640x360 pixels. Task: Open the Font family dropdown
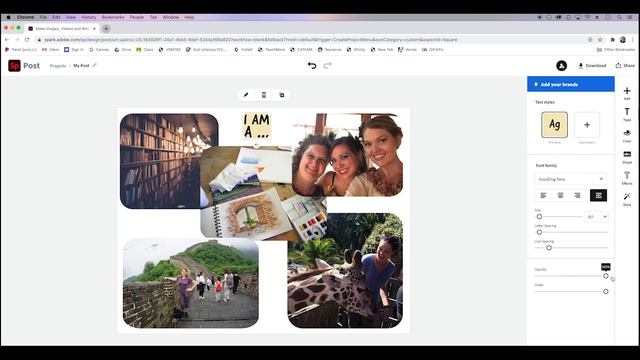(570, 179)
